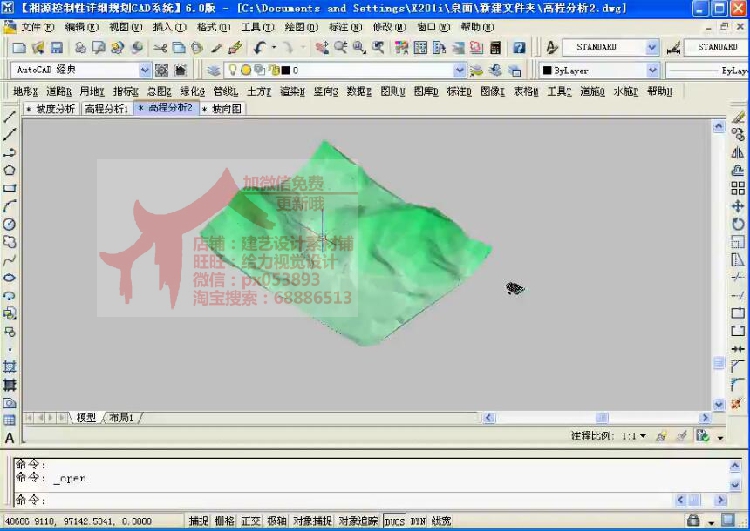Open the Undo history dropdown arrow
Screen dimensions: 750x531
(274, 47)
